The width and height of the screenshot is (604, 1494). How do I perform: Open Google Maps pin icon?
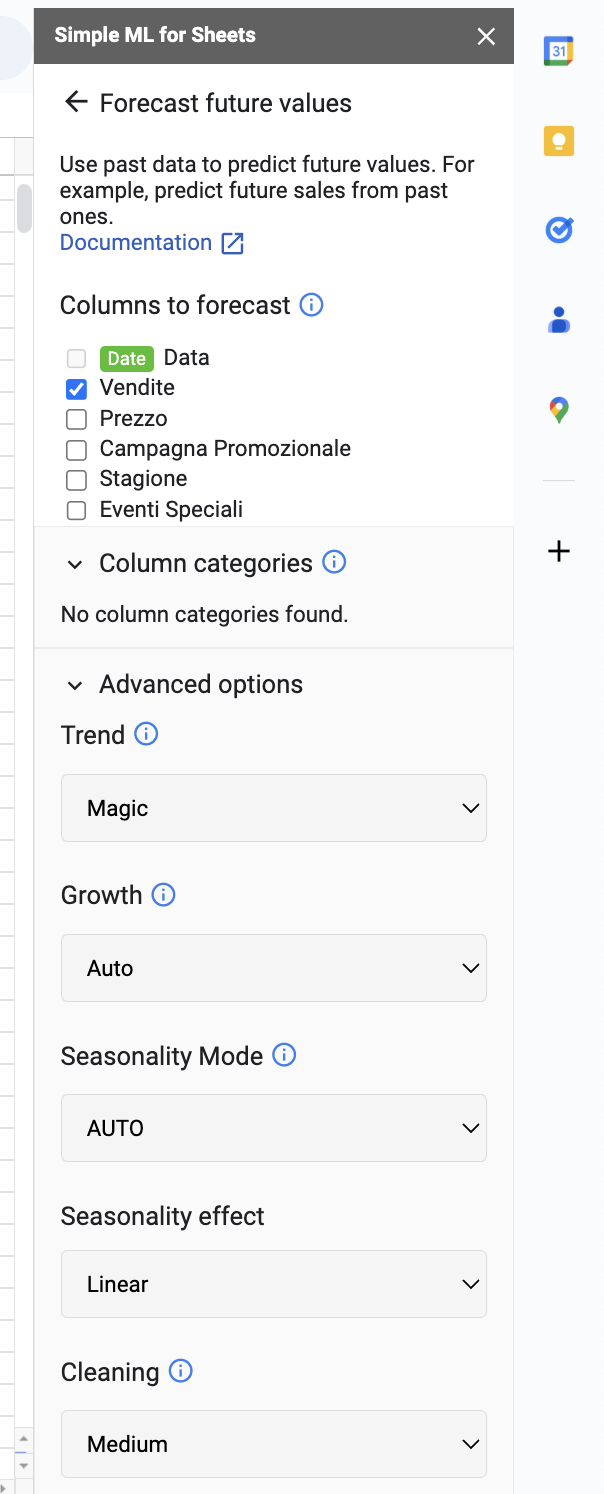click(x=558, y=410)
